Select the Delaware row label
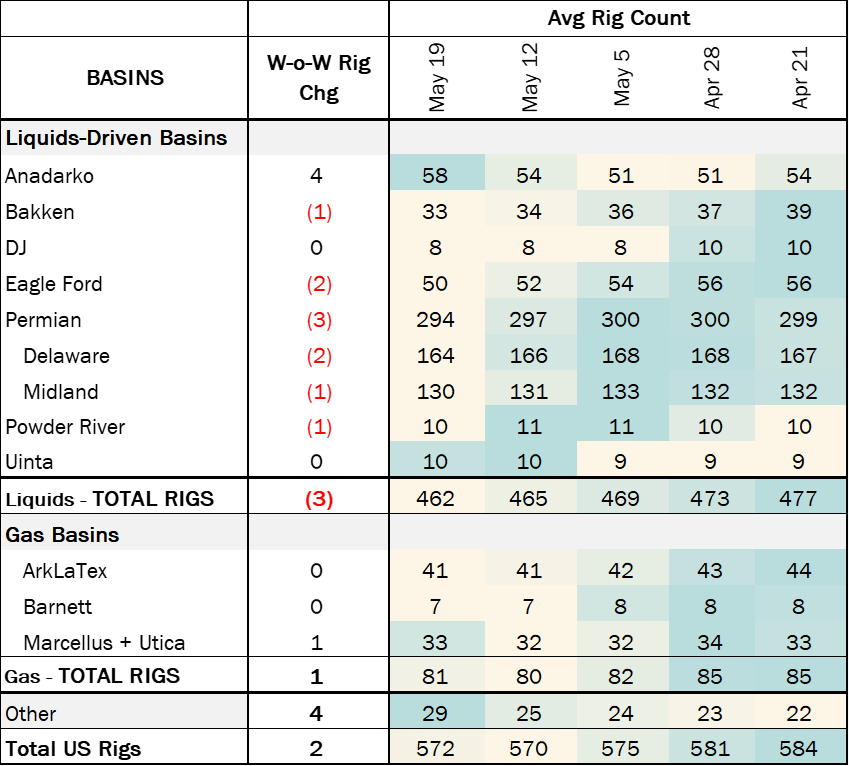 pos(67,356)
